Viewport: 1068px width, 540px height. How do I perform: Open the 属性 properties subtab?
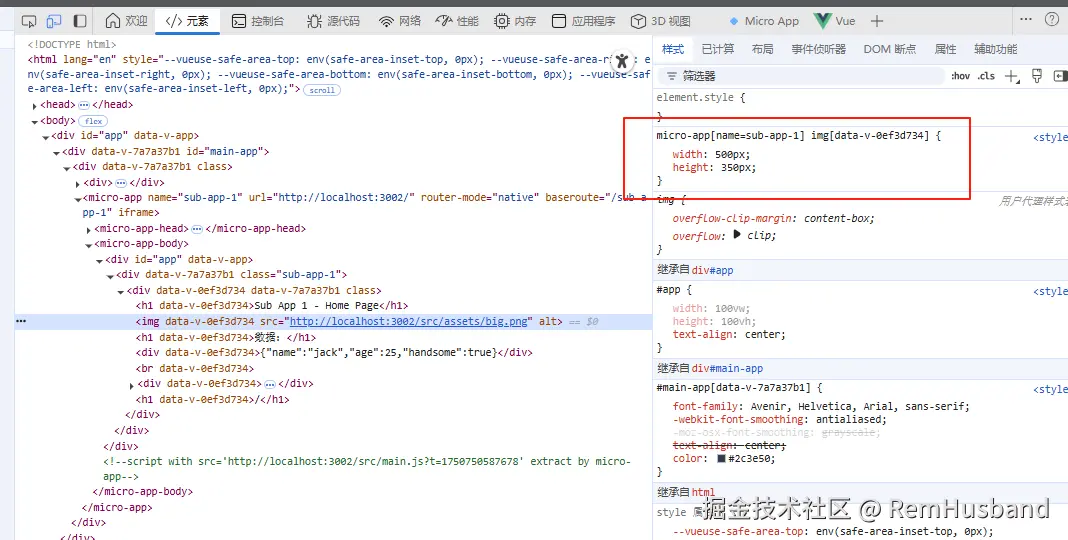pyautogui.click(x=945, y=49)
